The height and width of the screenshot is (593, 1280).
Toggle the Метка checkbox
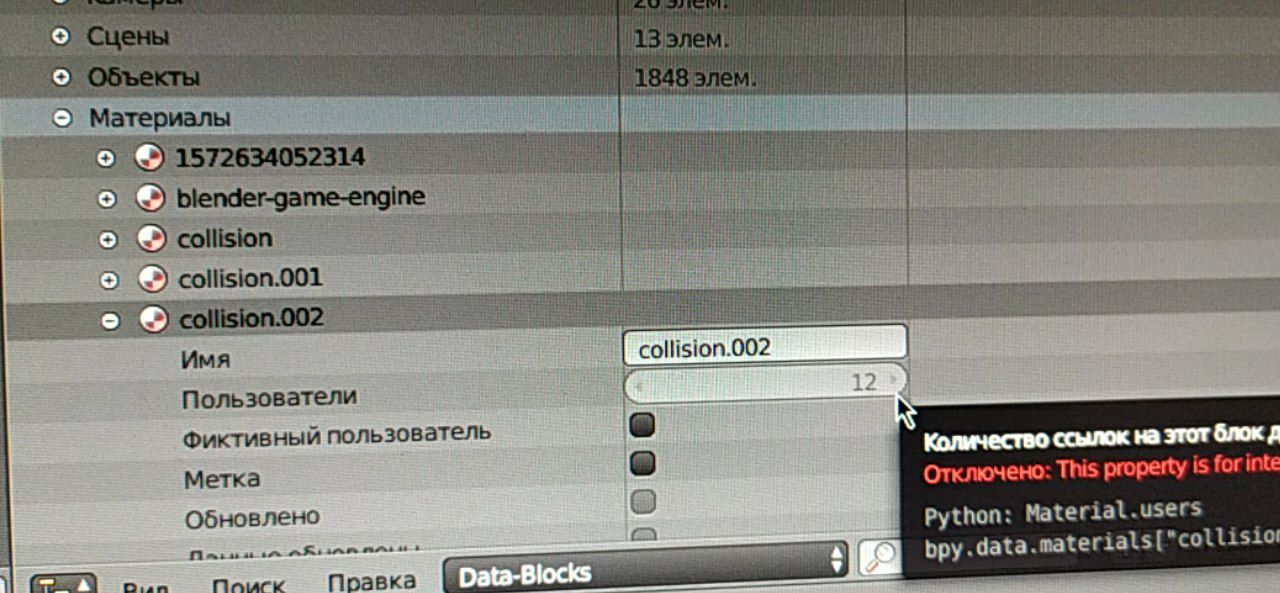644,464
